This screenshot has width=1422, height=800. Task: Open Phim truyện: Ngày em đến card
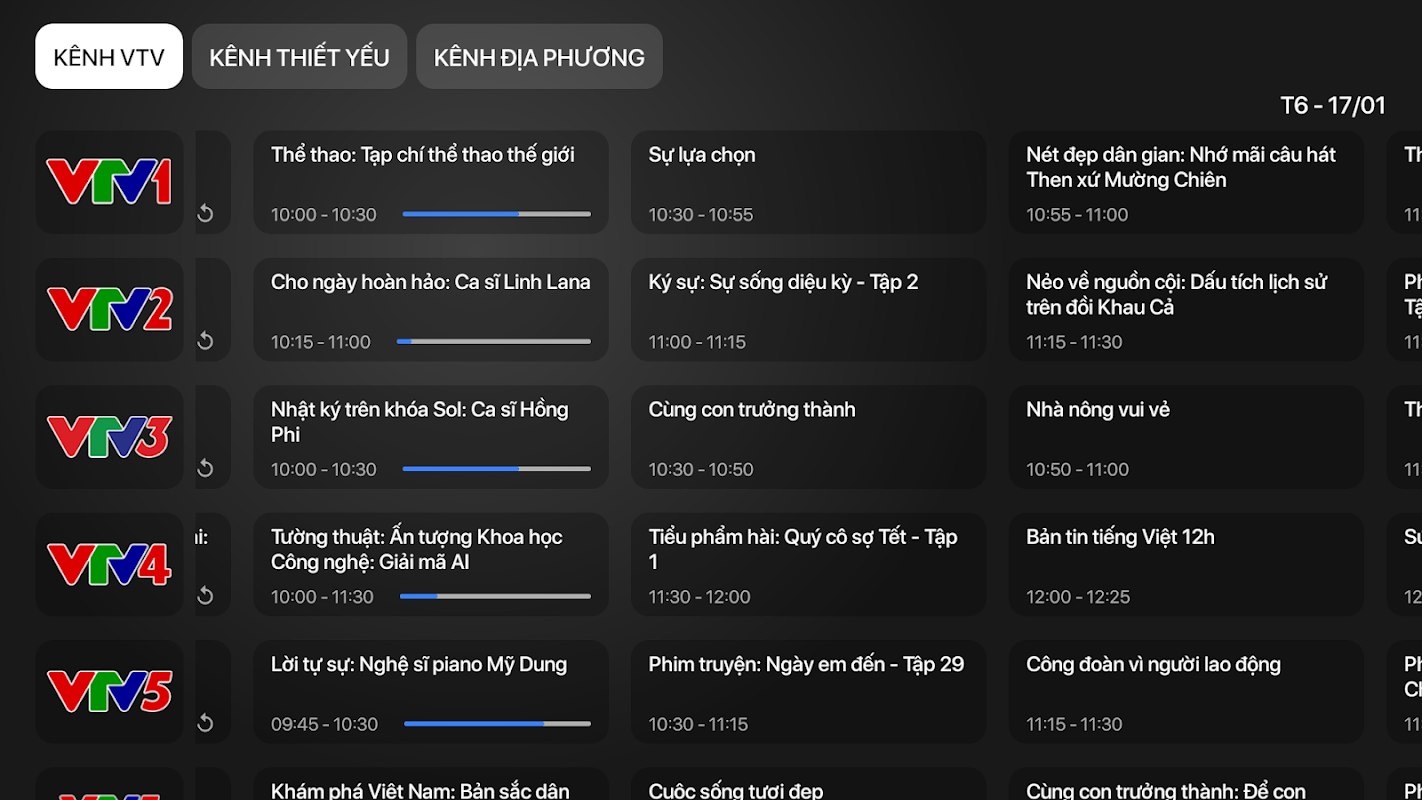click(808, 691)
